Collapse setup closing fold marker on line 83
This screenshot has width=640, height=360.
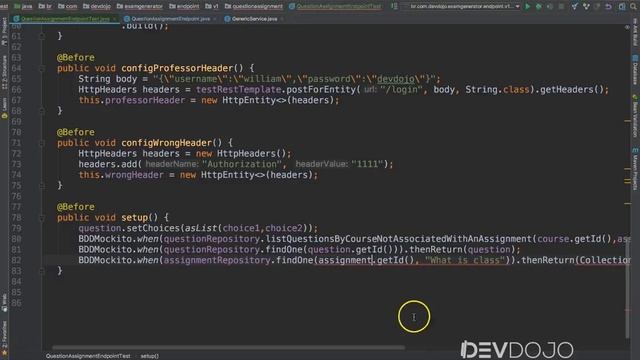42,271
